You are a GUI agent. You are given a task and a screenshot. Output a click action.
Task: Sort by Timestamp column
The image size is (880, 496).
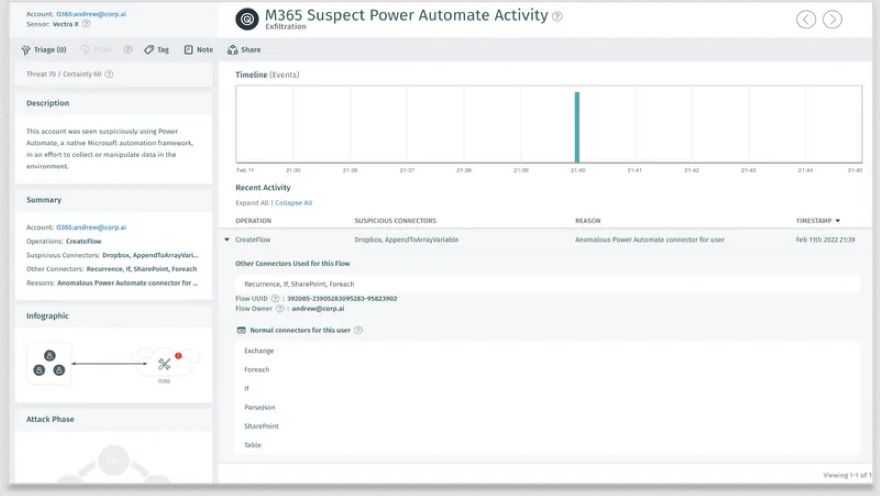(818, 221)
